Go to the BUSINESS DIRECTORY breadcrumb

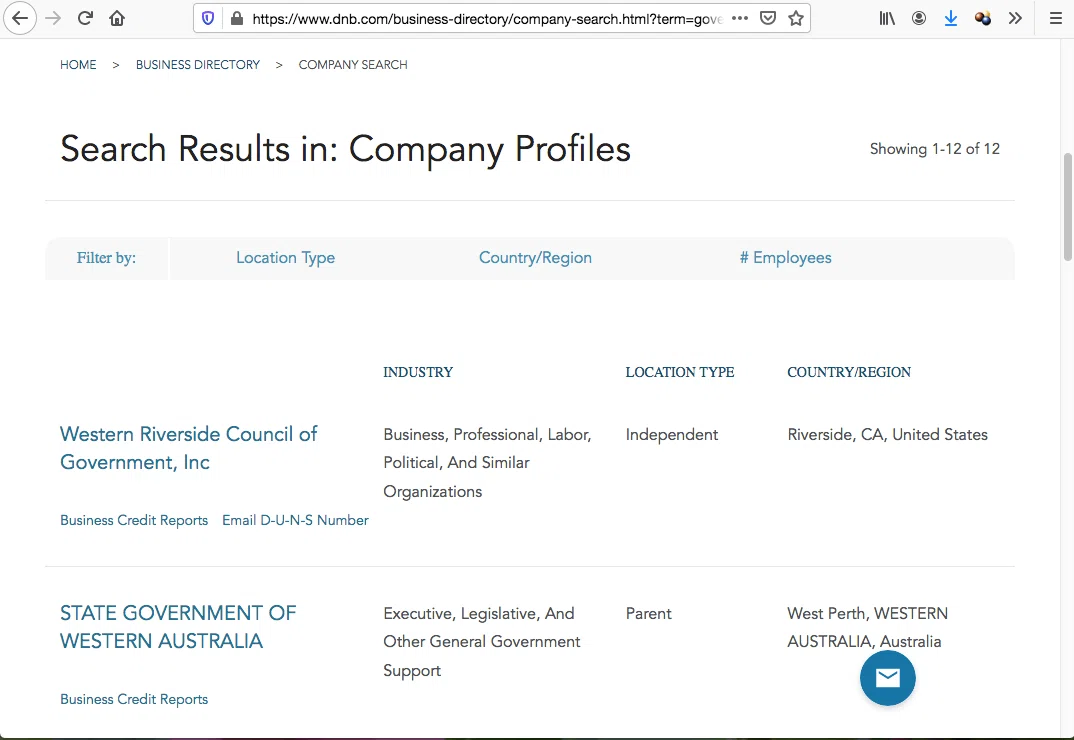pos(197,64)
